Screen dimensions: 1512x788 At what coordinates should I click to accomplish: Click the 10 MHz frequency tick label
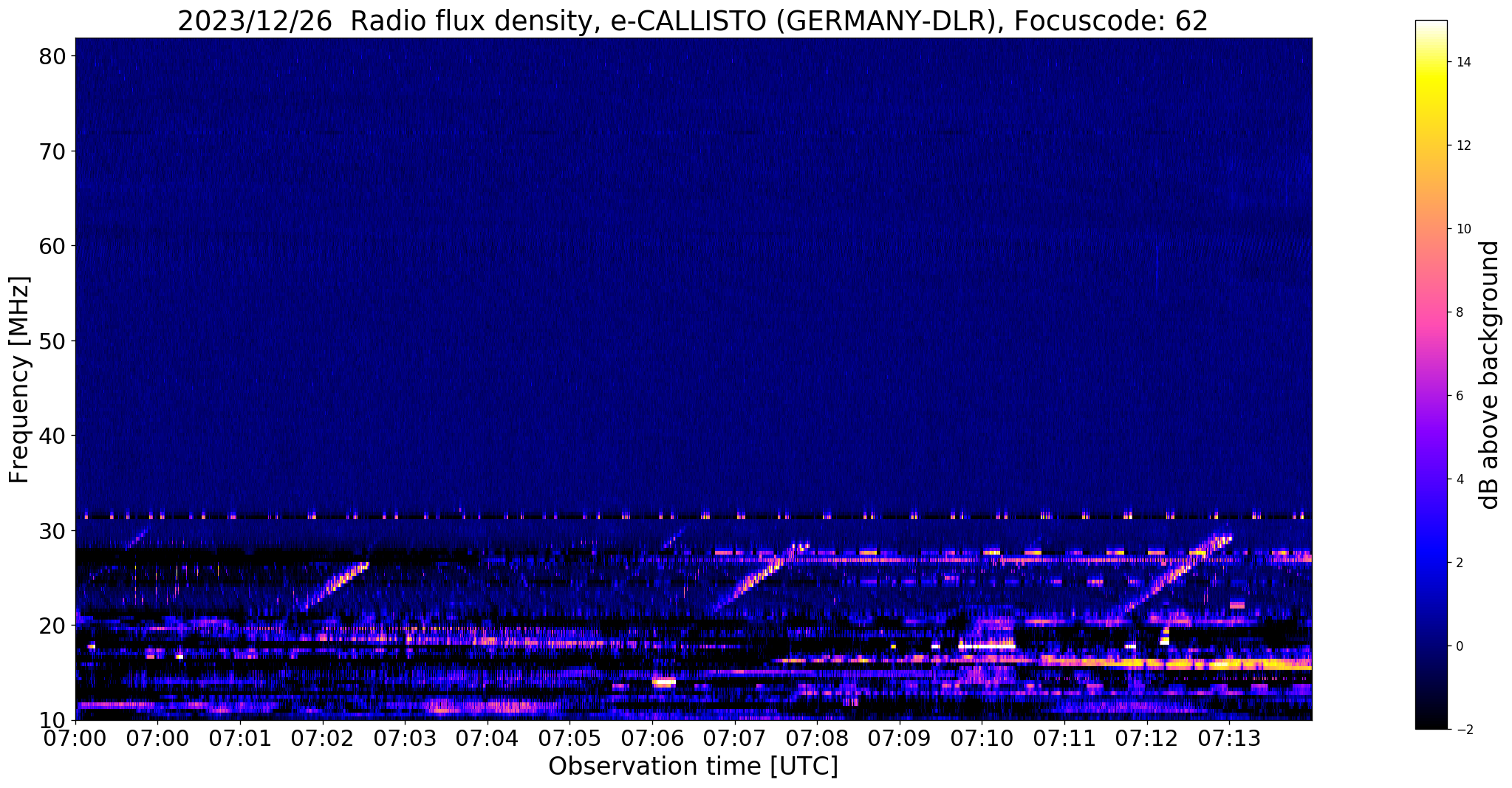pyautogui.click(x=54, y=720)
